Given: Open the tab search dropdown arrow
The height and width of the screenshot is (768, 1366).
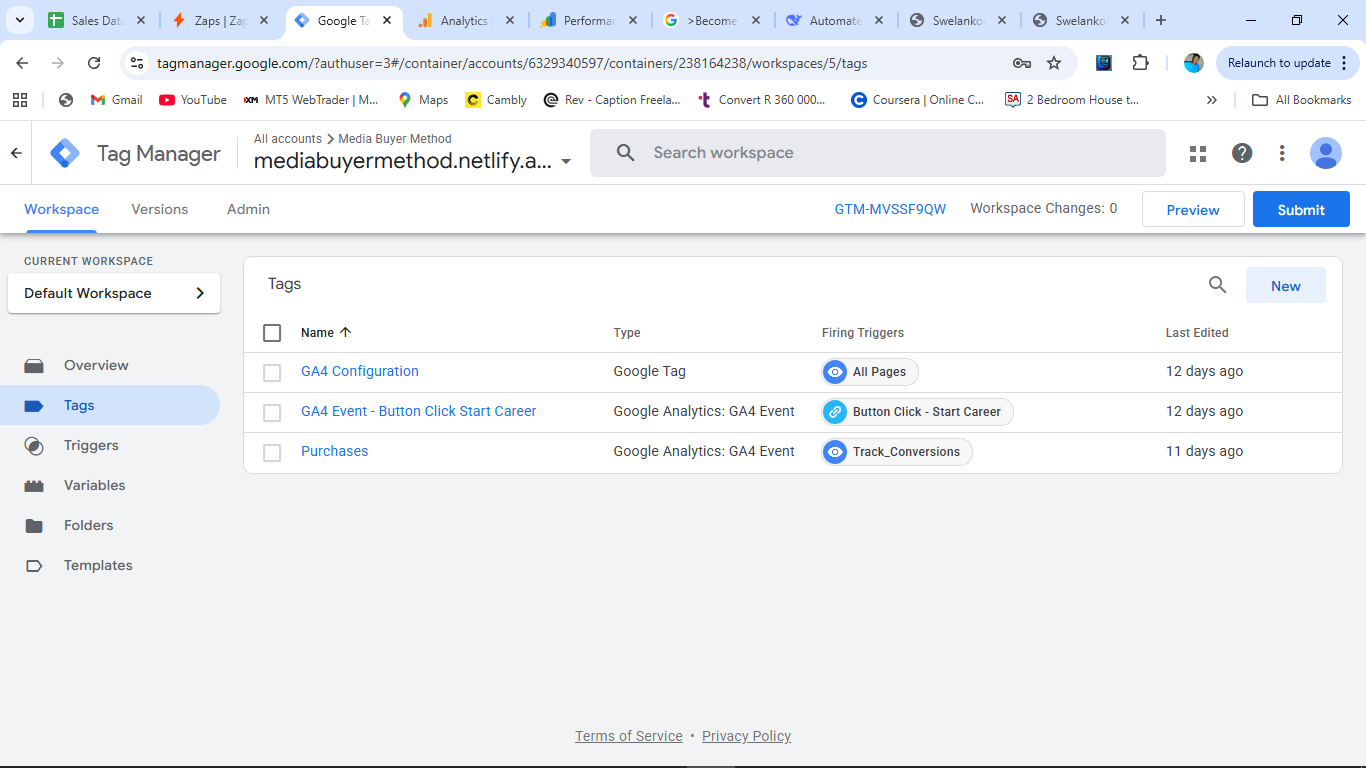Looking at the screenshot, I should pos(19,20).
